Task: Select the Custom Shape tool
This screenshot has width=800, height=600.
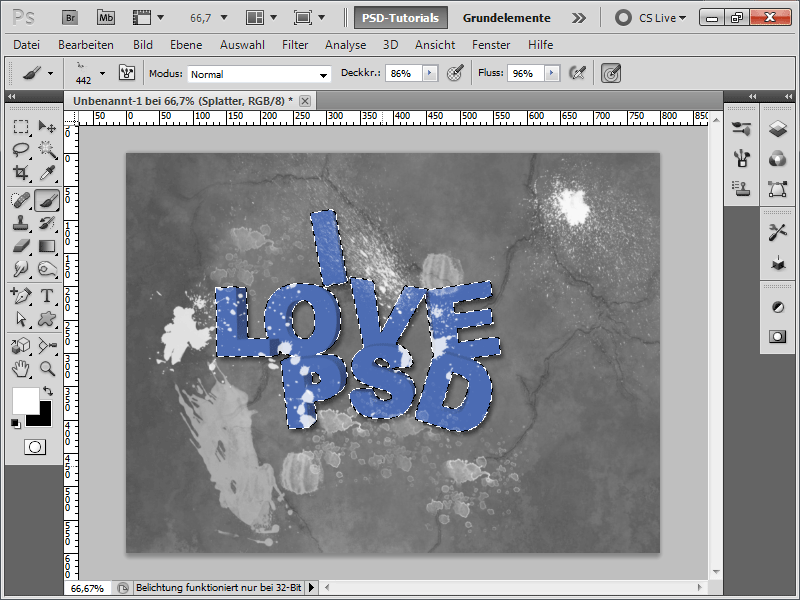Action: [x=47, y=319]
